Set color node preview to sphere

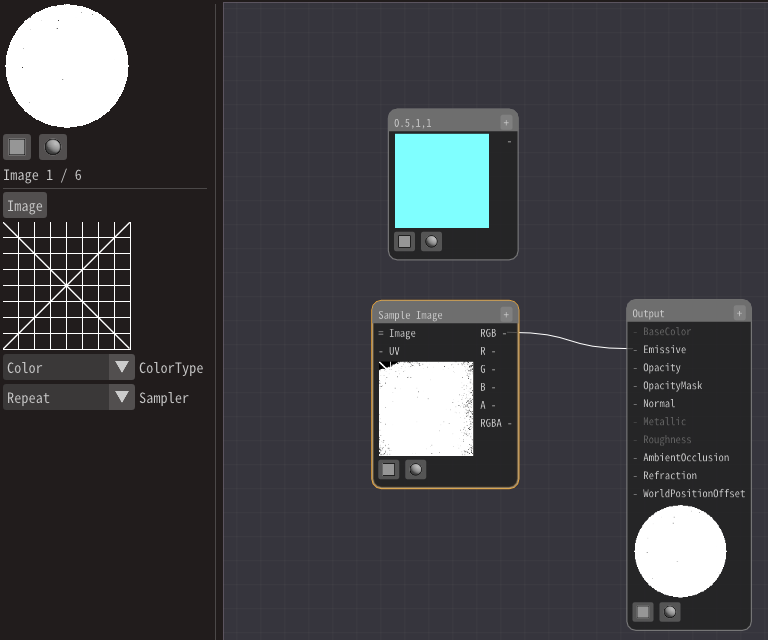click(431, 241)
